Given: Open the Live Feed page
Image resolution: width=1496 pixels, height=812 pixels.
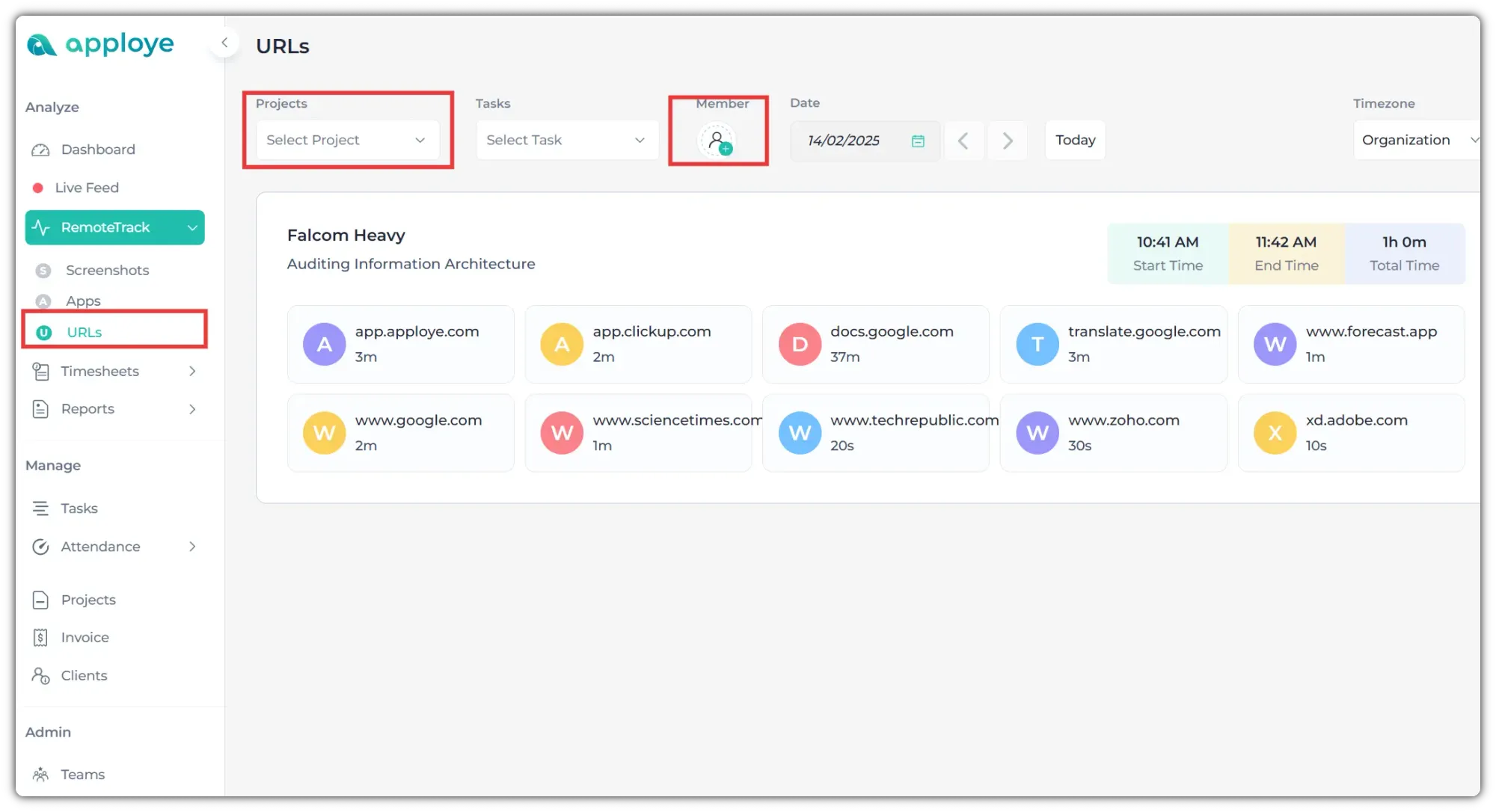Looking at the screenshot, I should click(x=87, y=188).
